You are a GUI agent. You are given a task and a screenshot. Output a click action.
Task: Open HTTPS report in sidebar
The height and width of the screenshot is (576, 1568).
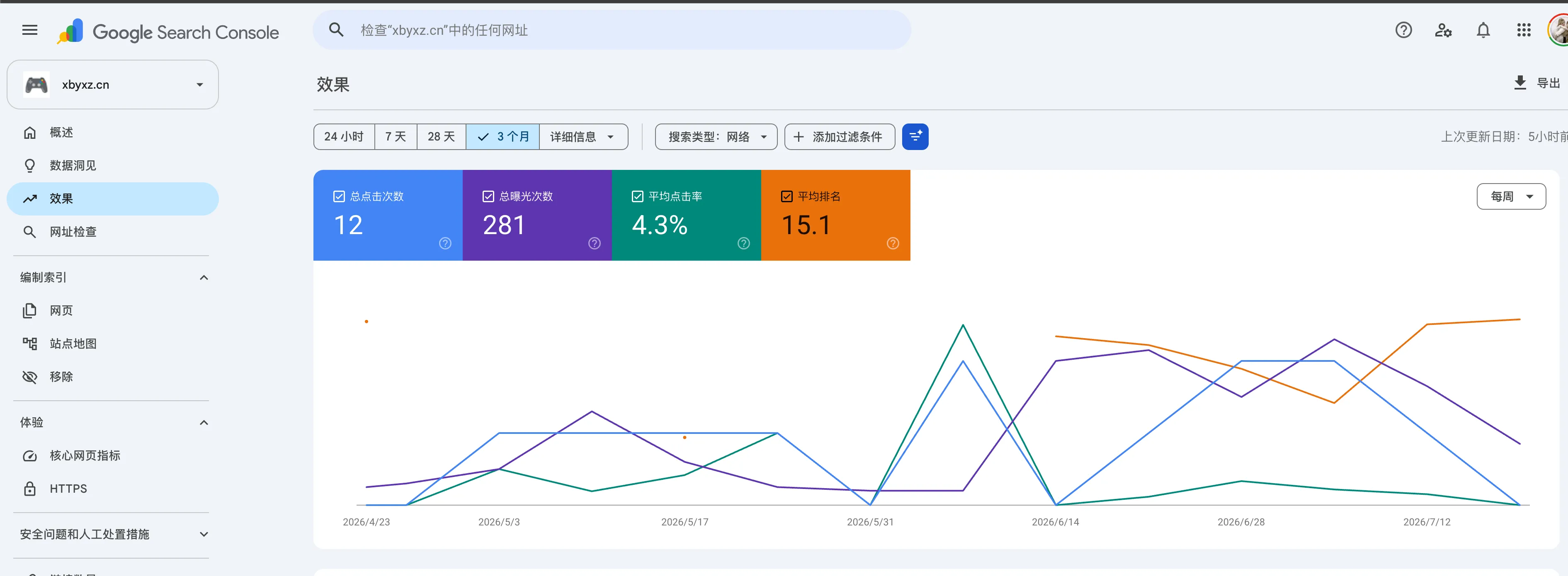(x=113, y=489)
